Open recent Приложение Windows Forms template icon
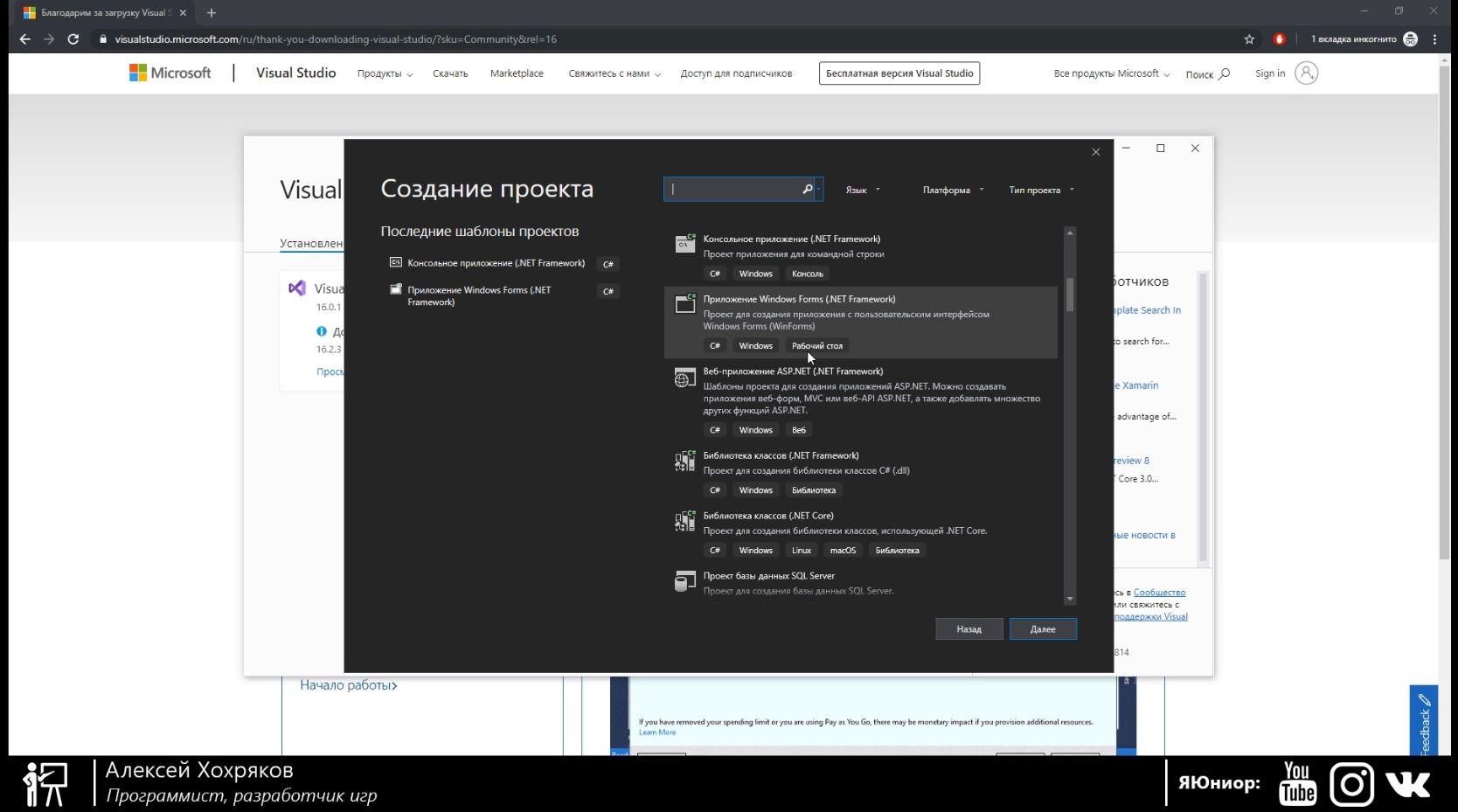The height and width of the screenshot is (812, 1458). tap(396, 289)
